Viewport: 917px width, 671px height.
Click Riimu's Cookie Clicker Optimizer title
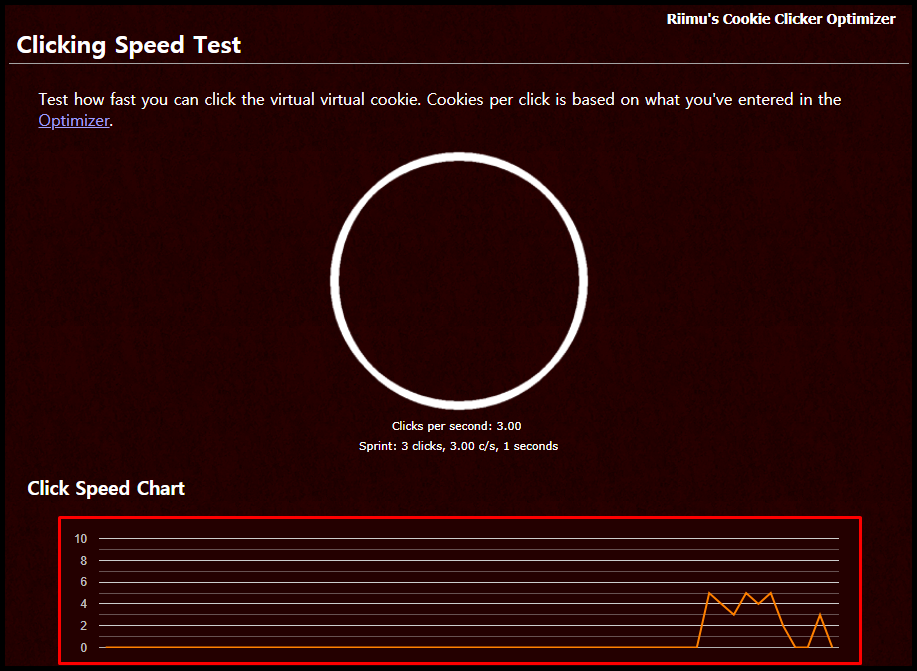coord(781,18)
